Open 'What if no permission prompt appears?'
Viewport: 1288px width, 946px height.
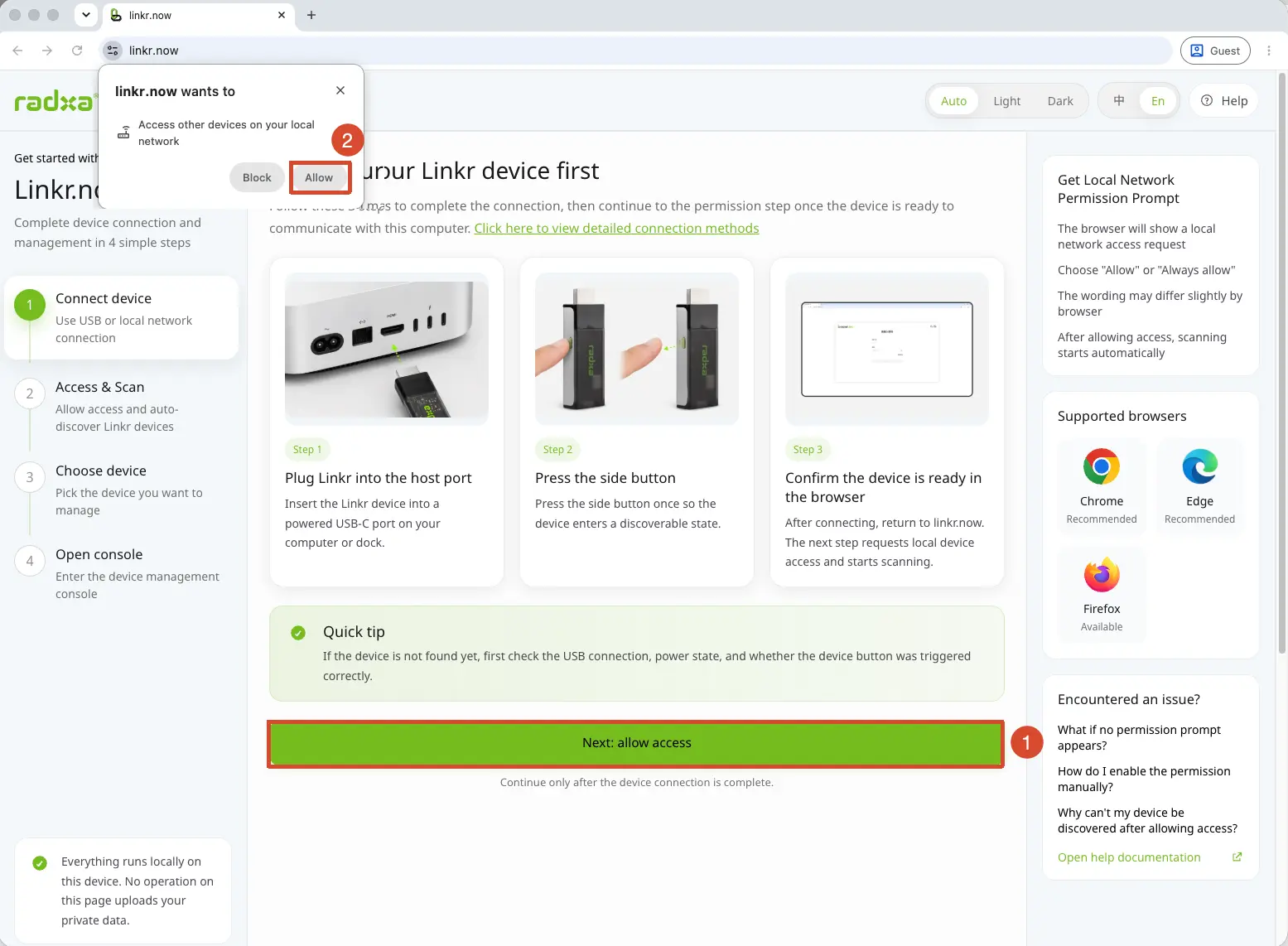coord(1139,737)
